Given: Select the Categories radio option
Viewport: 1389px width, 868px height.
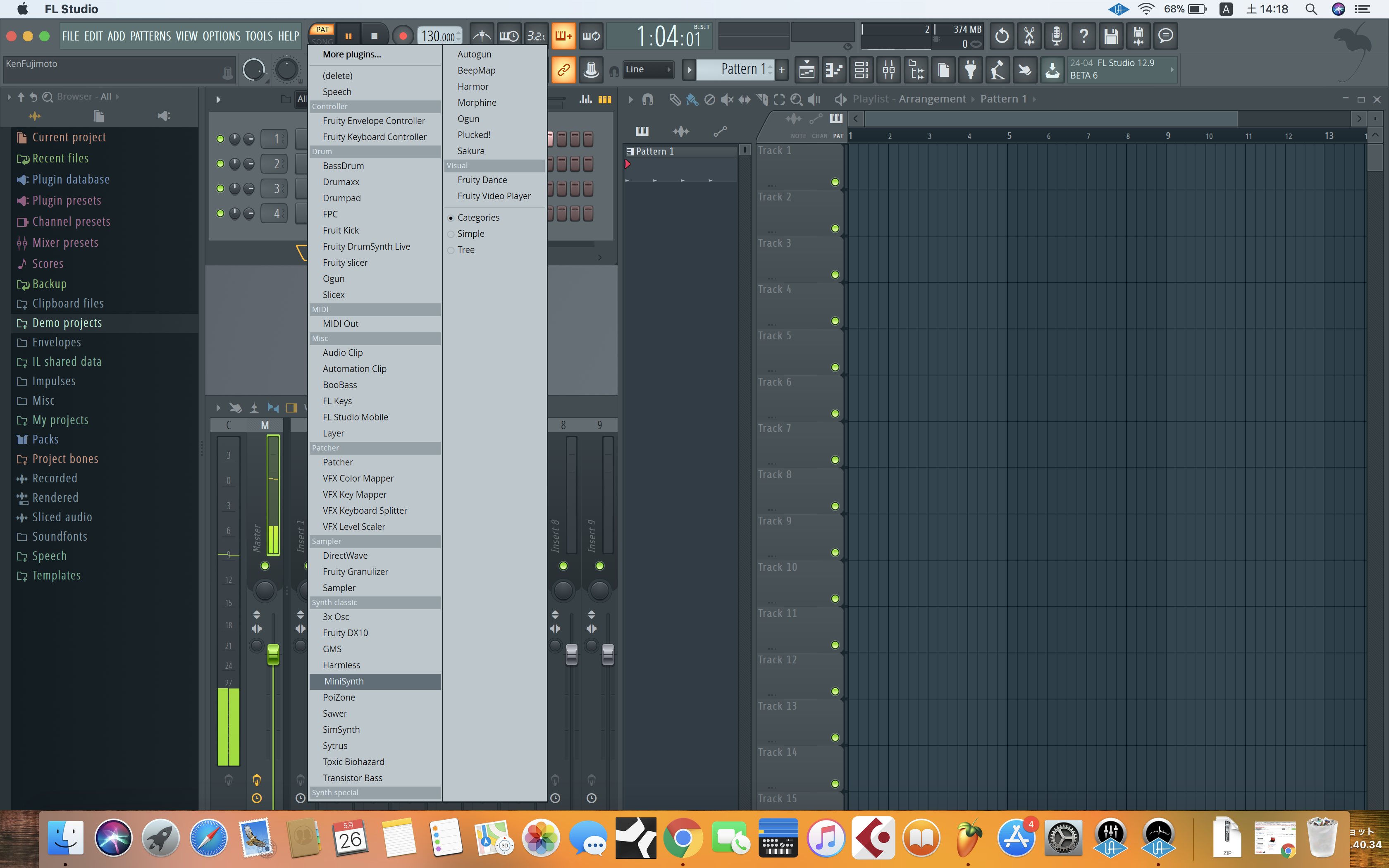Looking at the screenshot, I should click(451, 218).
